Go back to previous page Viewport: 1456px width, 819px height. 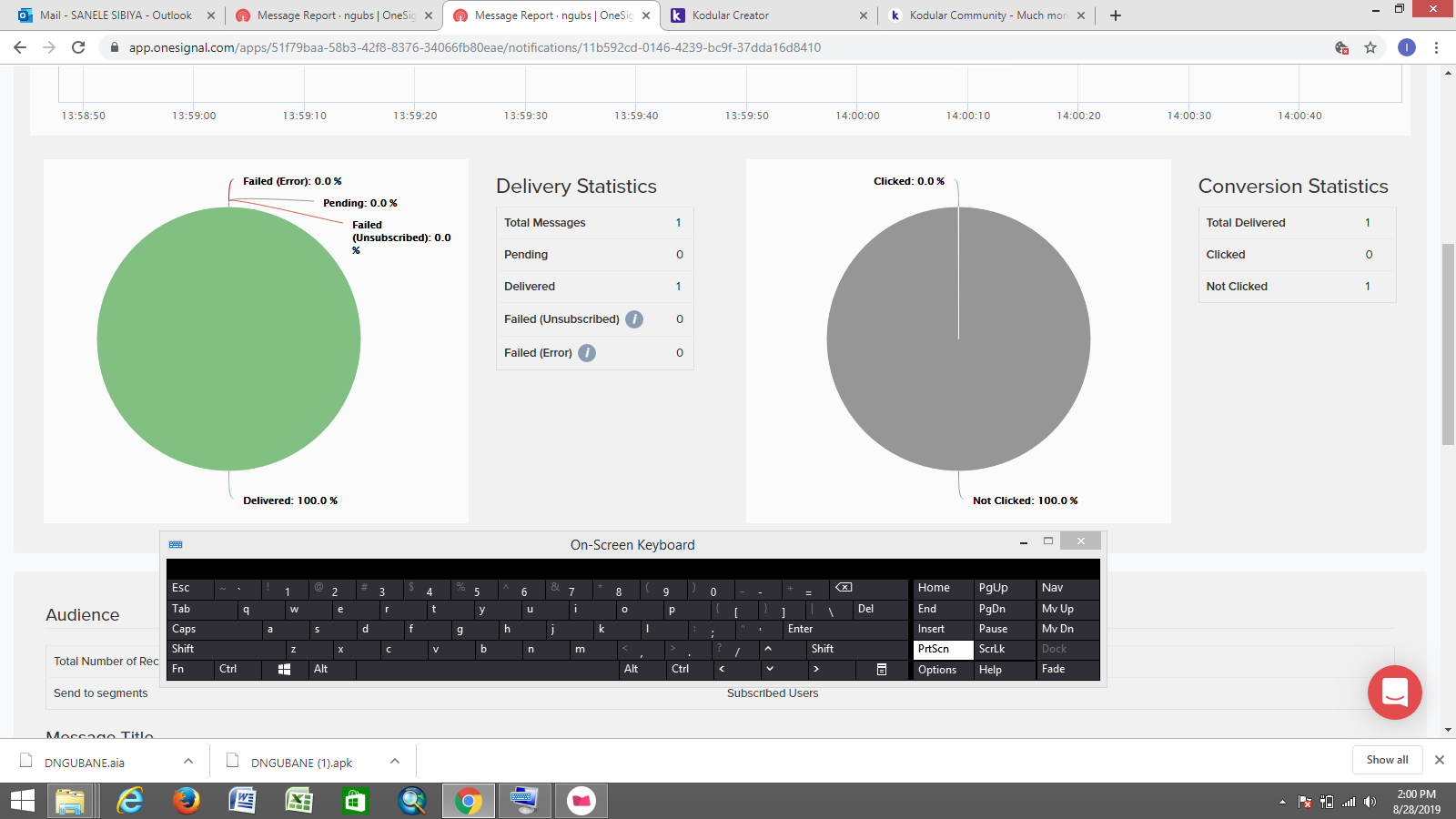point(20,47)
